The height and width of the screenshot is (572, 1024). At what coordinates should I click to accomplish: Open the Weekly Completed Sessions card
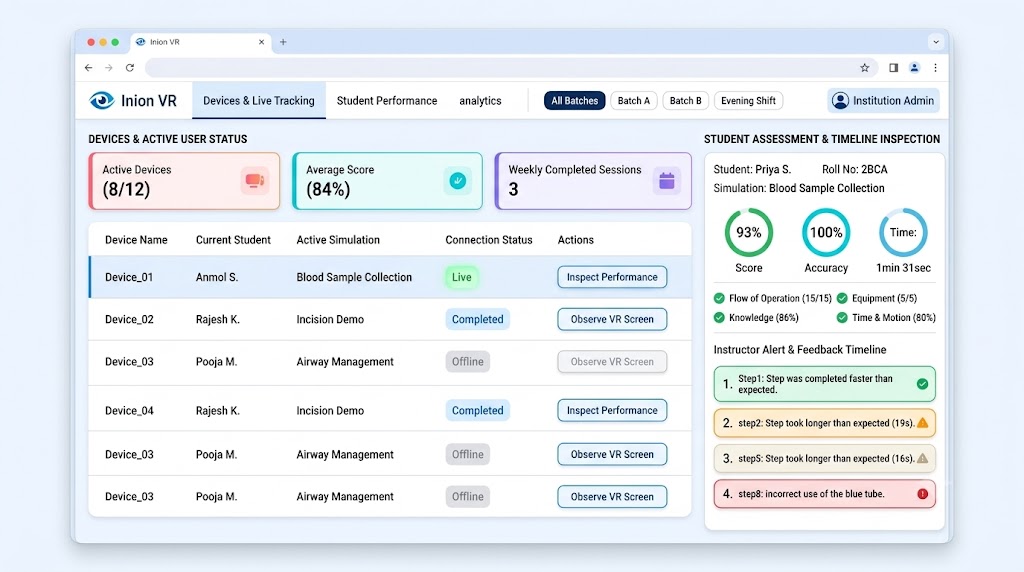pos(593,181)
